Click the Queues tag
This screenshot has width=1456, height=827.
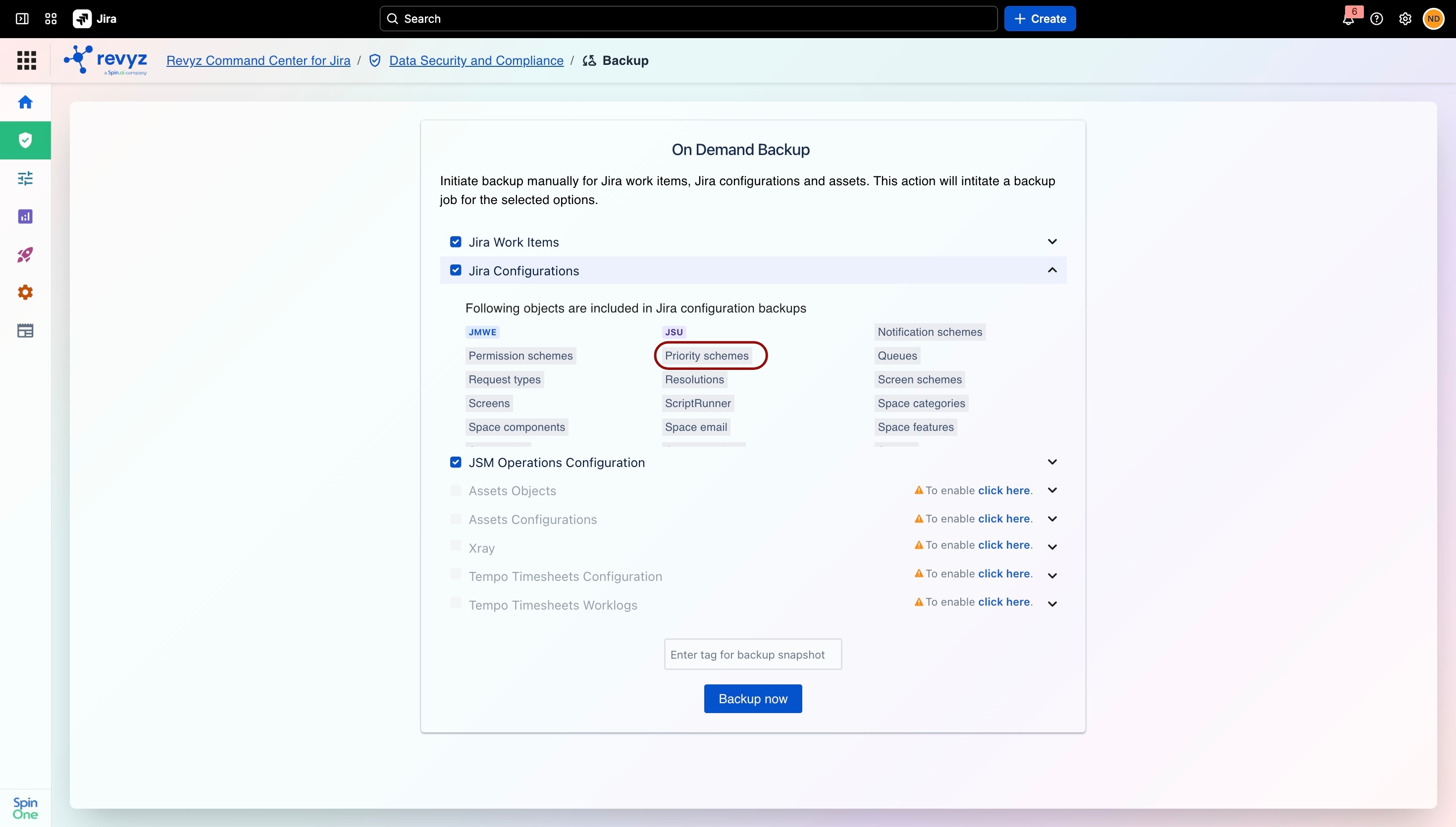897,356
